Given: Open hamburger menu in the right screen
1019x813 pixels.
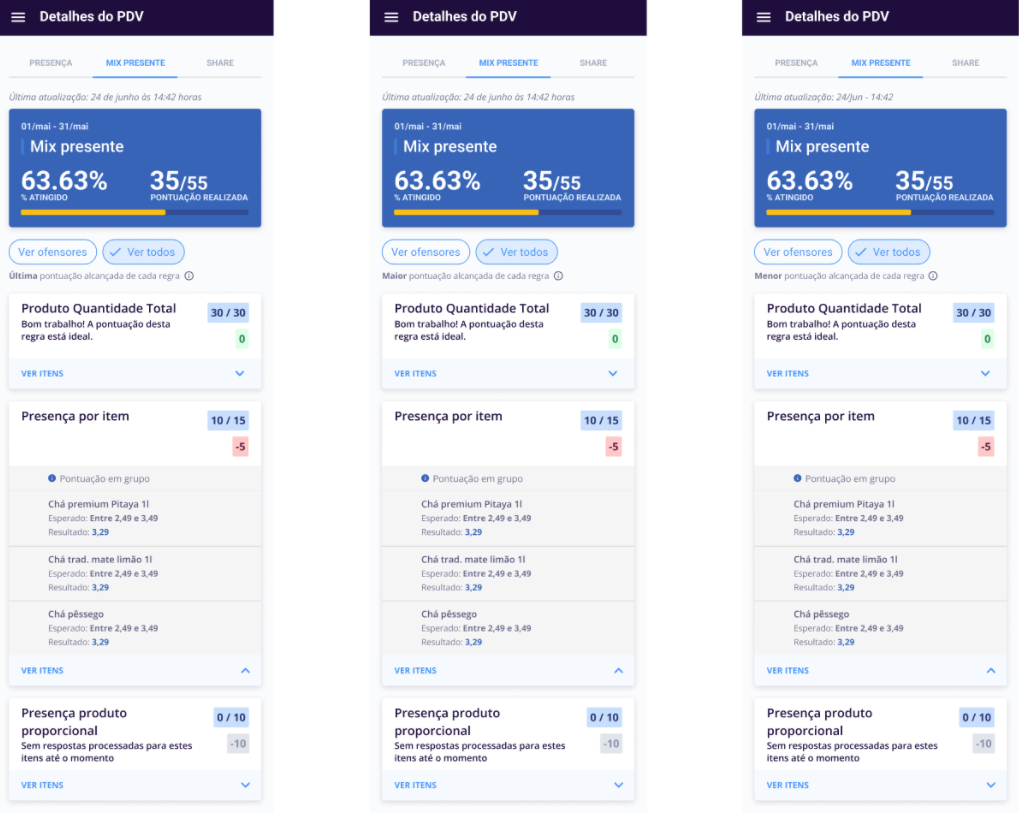Looking at the screenshot, I should tap(763, 17).
